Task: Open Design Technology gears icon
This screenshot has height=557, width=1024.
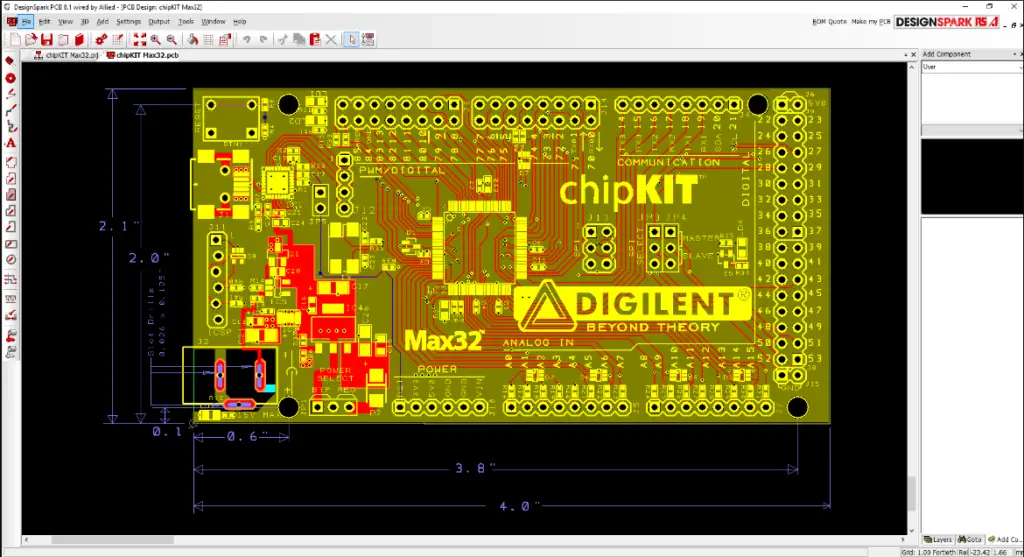Action: [x=101, y=40]
